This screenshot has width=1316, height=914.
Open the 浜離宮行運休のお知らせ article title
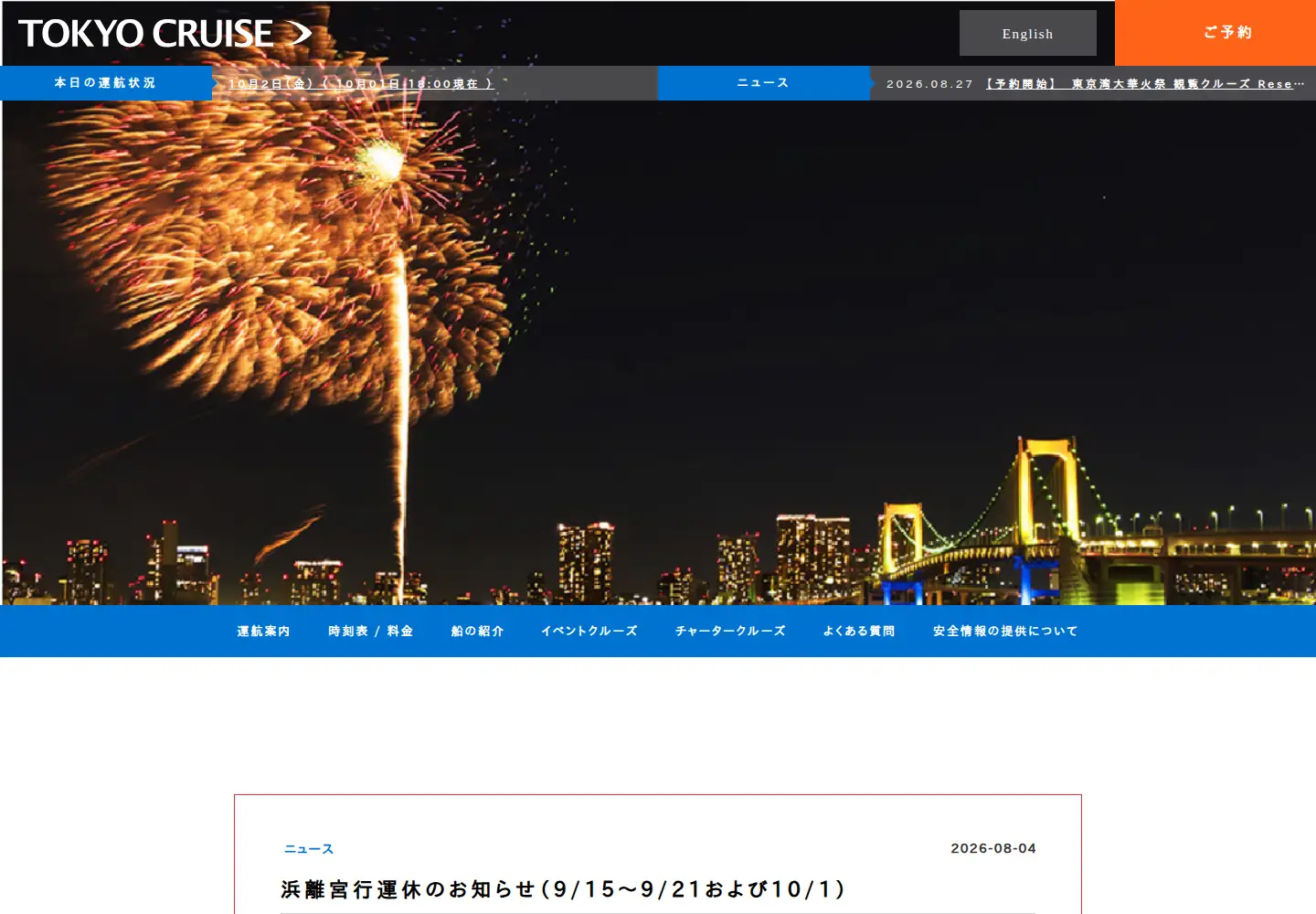click(563, 889)
